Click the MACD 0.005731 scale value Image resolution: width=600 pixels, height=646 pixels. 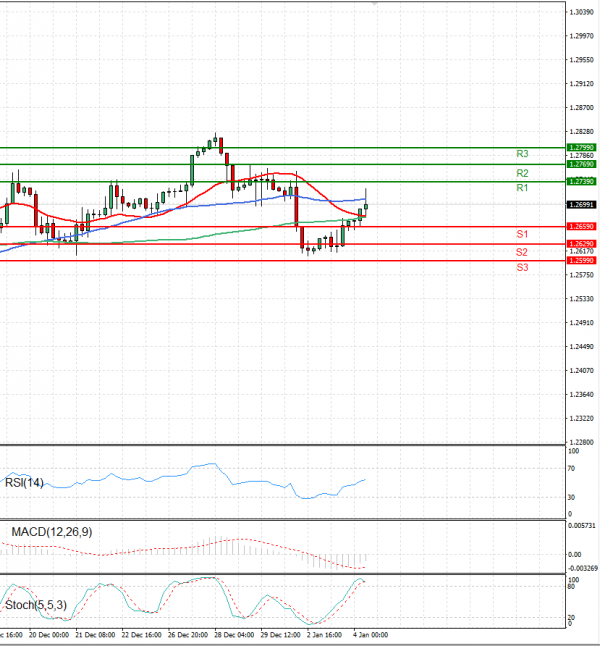click(x=581, y=526)
